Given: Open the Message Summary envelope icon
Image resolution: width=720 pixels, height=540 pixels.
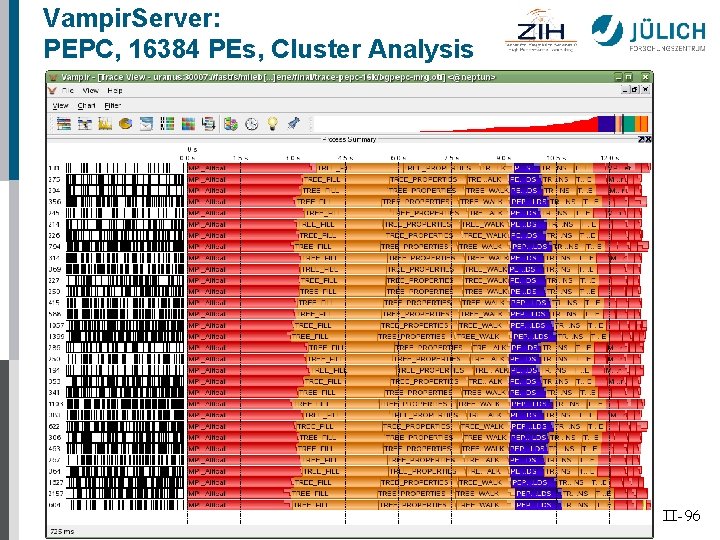Looking at the screenshot, I should pyautogui.click(x=146, y=124).
